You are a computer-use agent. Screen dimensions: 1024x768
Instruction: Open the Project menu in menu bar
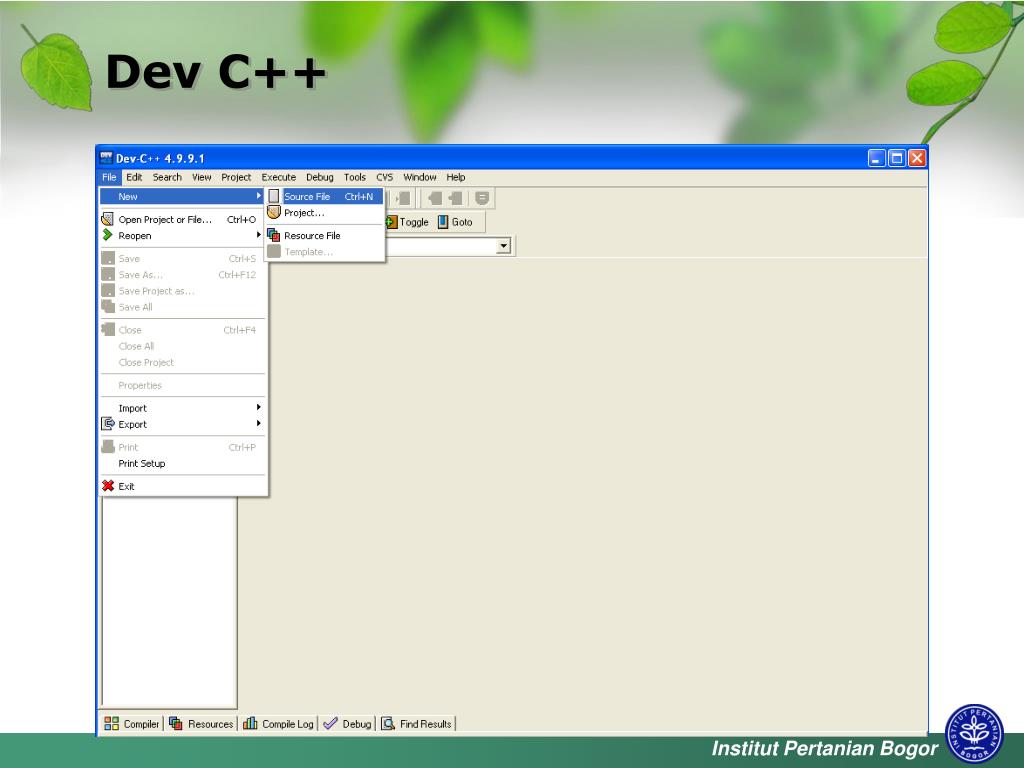(x=236, y=177)
